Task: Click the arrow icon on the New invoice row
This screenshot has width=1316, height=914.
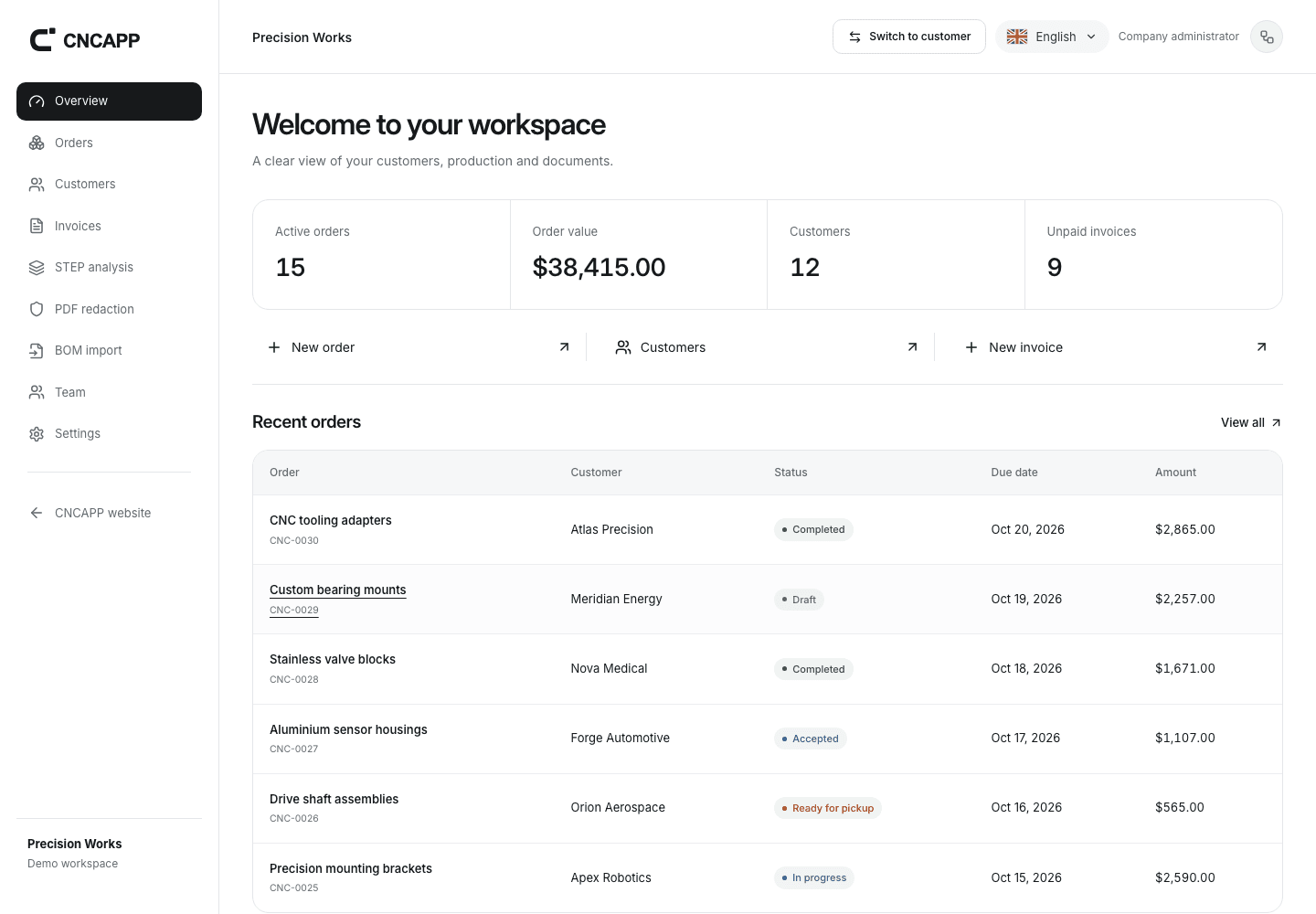Action: (x=1261, y=347)
